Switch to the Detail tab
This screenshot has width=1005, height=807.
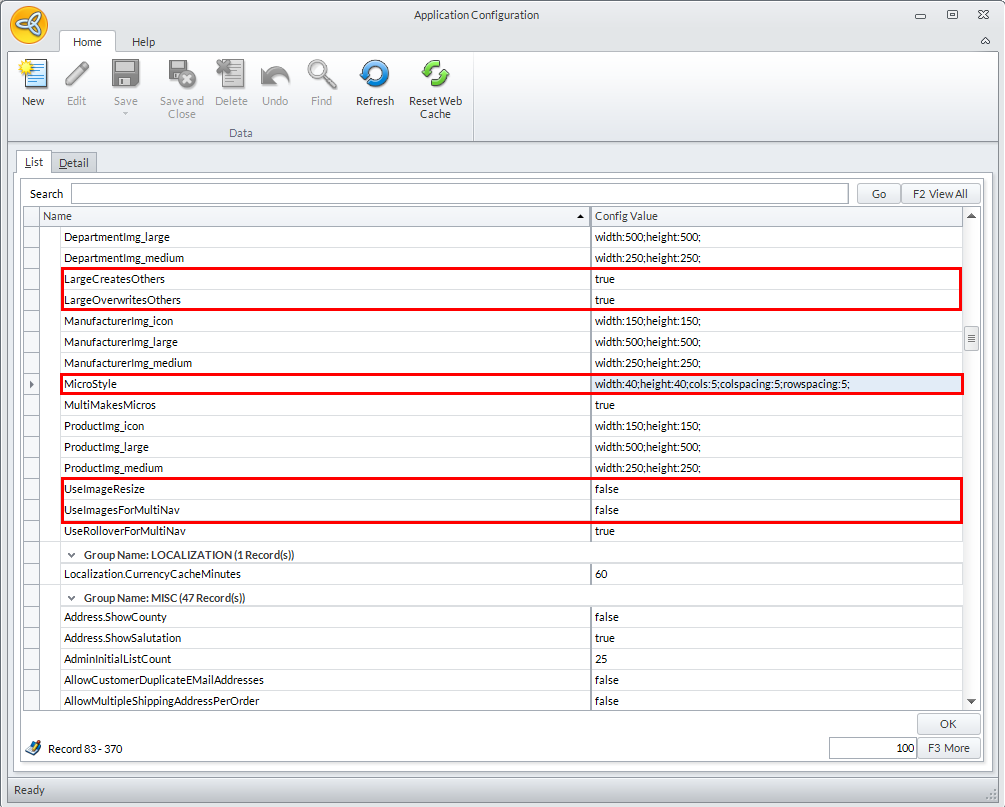pyautogui.click(x=73, y=163)
